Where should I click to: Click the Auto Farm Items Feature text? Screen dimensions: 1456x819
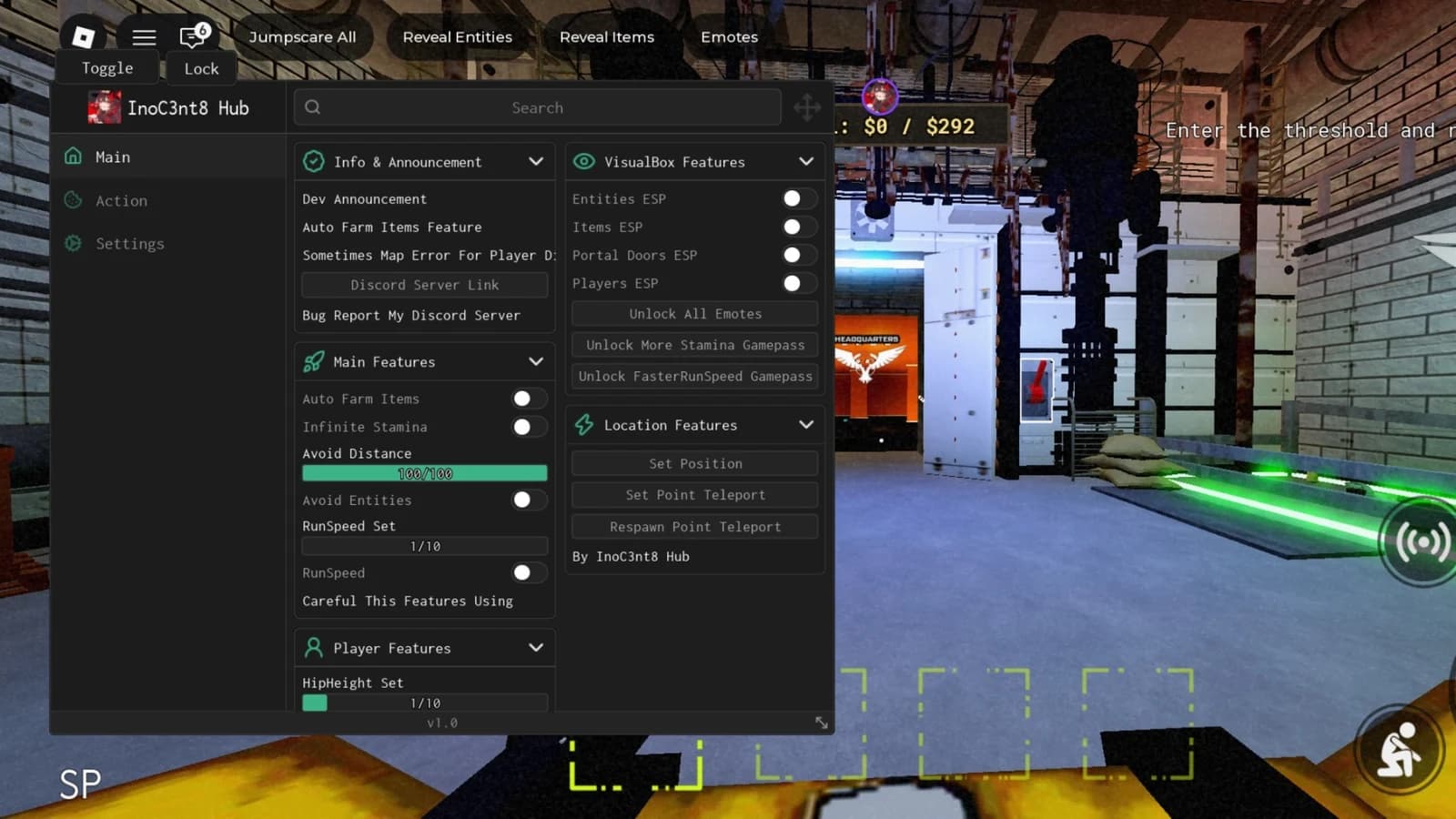[392, 227]
